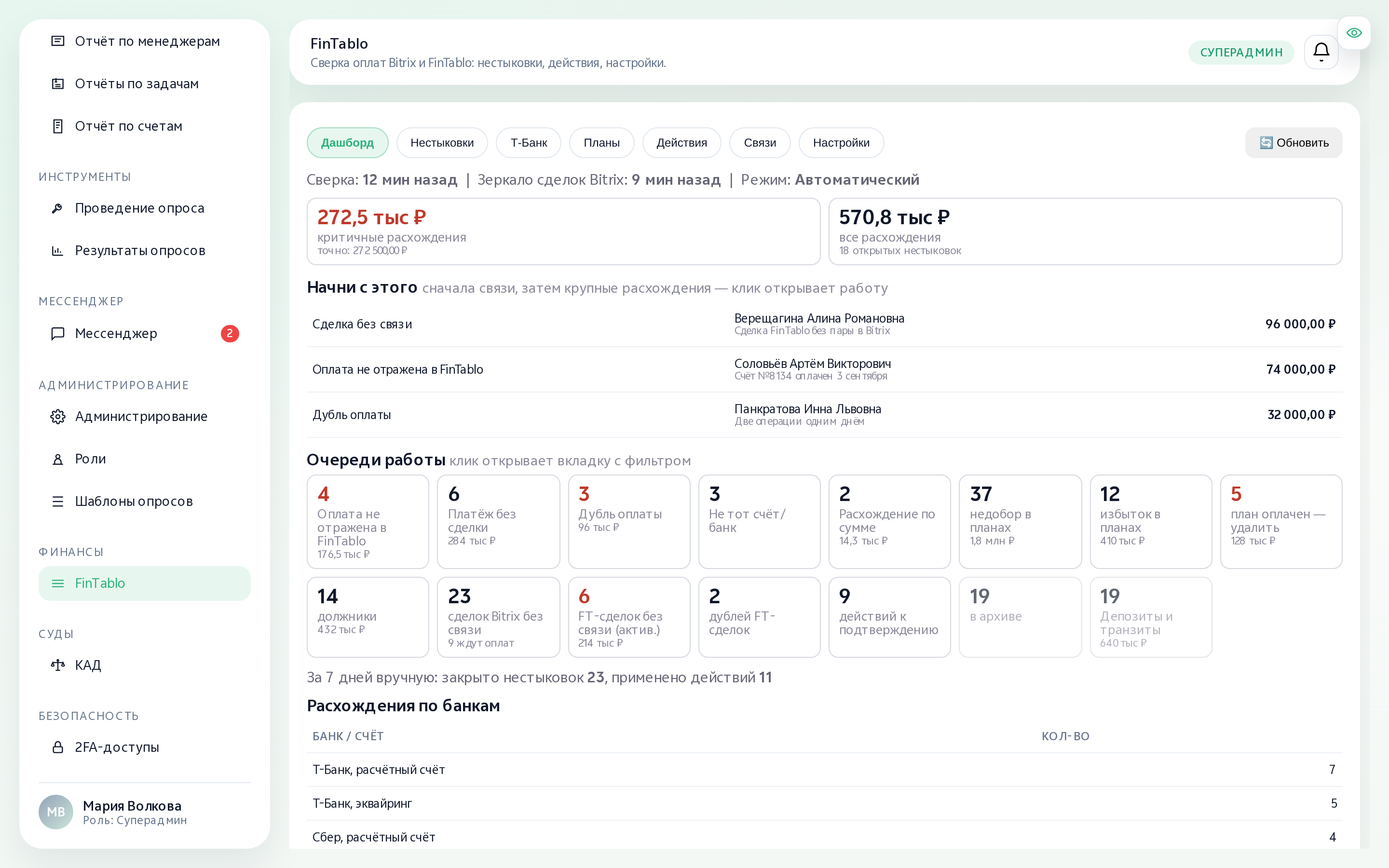Open the Связи tab
The image size is (1389, 868).
pyautogui.click(x=759, y=143)
